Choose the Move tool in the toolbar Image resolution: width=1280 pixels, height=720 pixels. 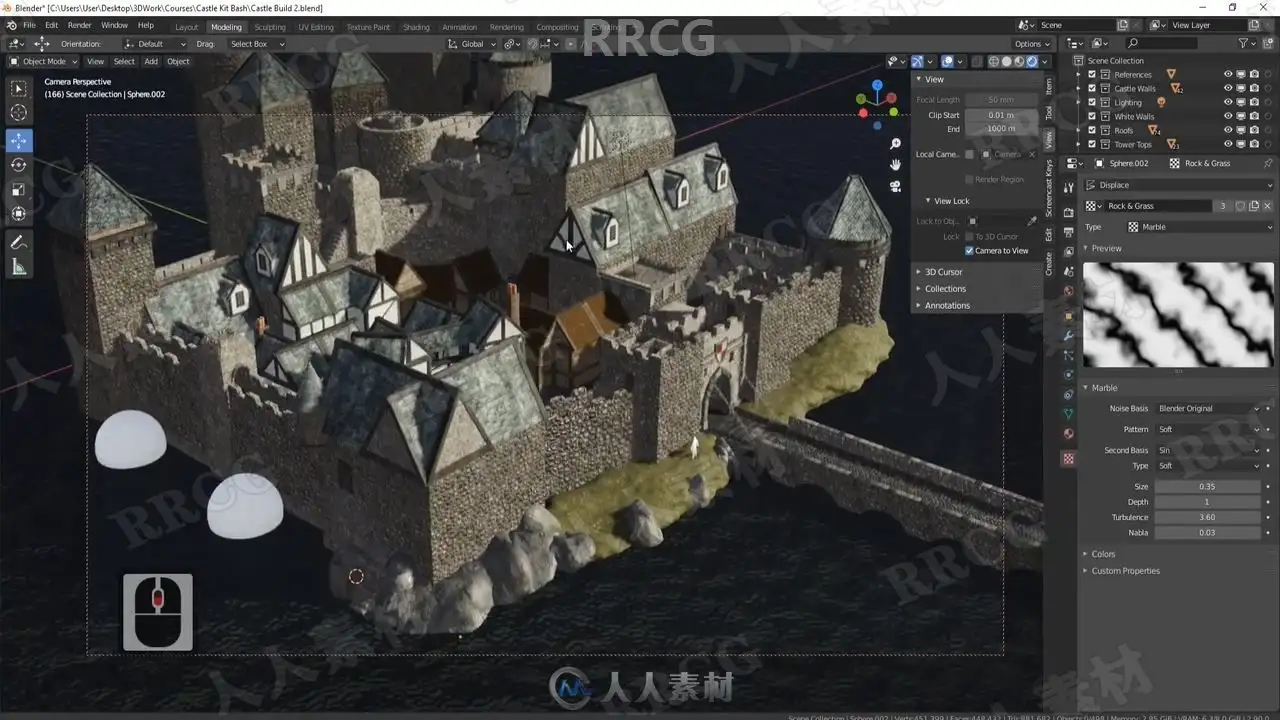coord(18,141)
